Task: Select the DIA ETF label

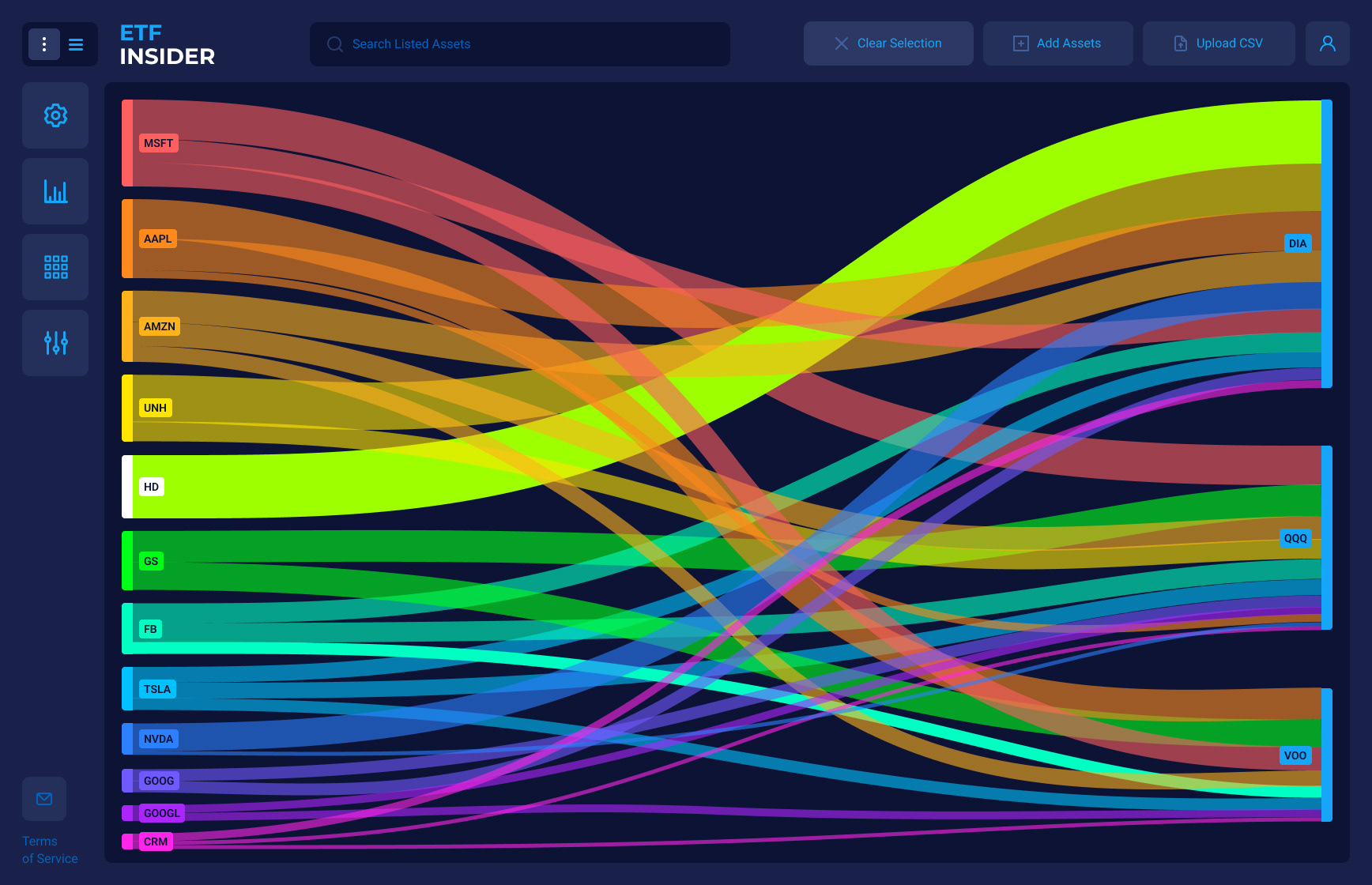Action: pos(1298,243)
